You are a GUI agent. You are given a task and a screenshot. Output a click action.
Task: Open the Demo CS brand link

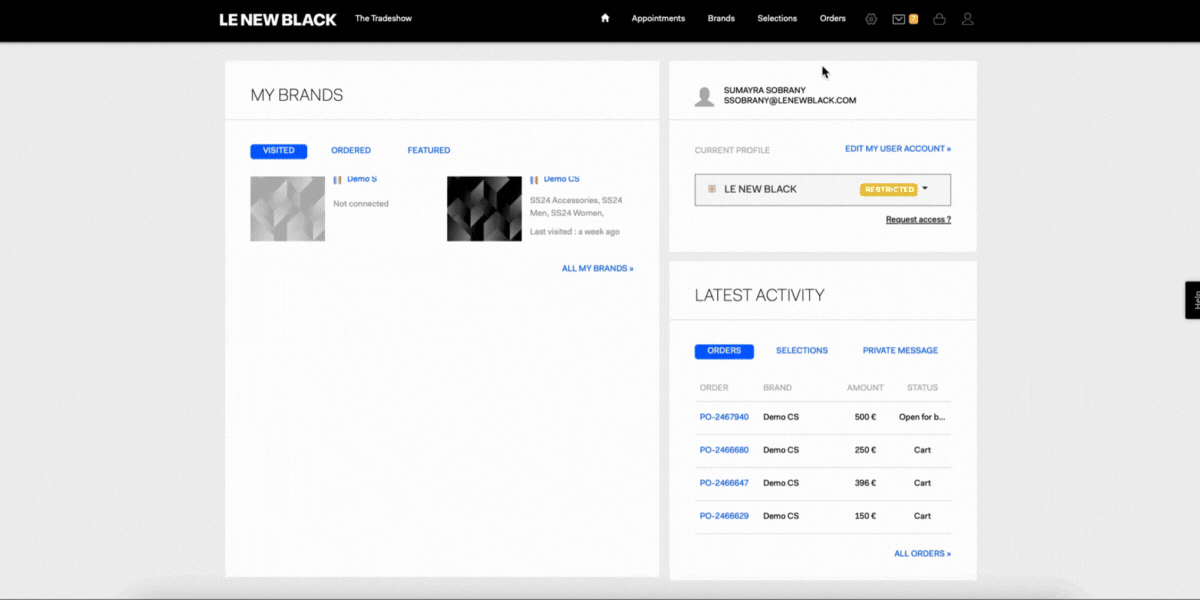click(561, 179)
